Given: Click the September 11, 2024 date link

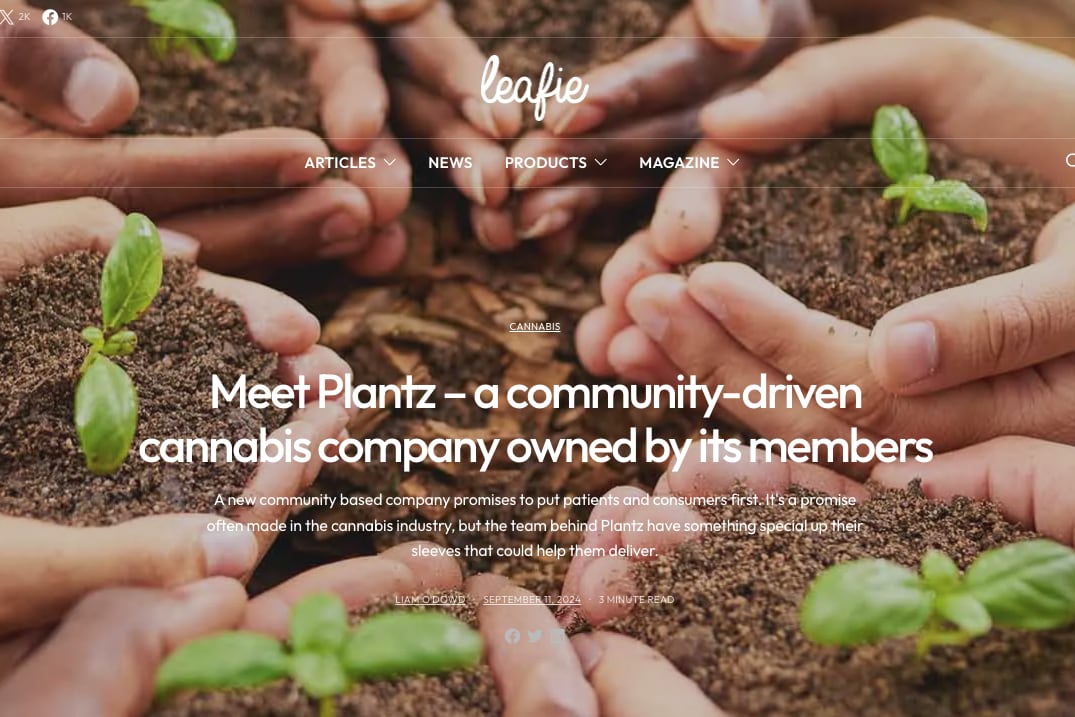Looking at the screenshot, I should click(531, 600).
